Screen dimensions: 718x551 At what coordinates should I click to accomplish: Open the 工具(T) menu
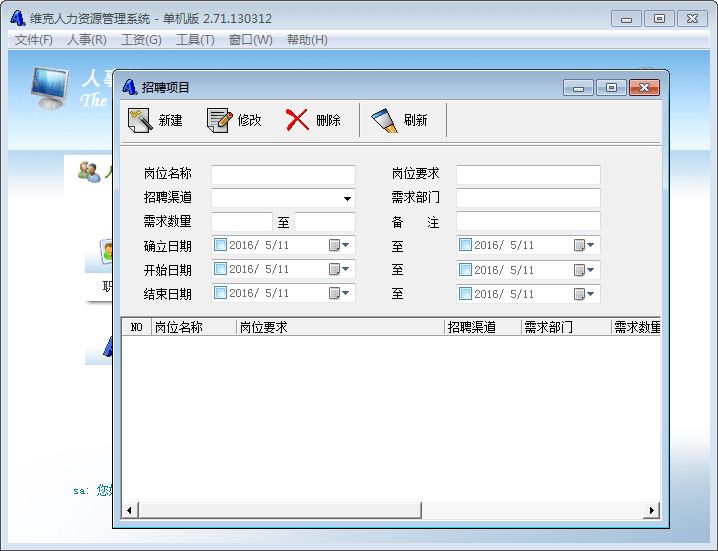pyautogui.click(x=195, y=40)
